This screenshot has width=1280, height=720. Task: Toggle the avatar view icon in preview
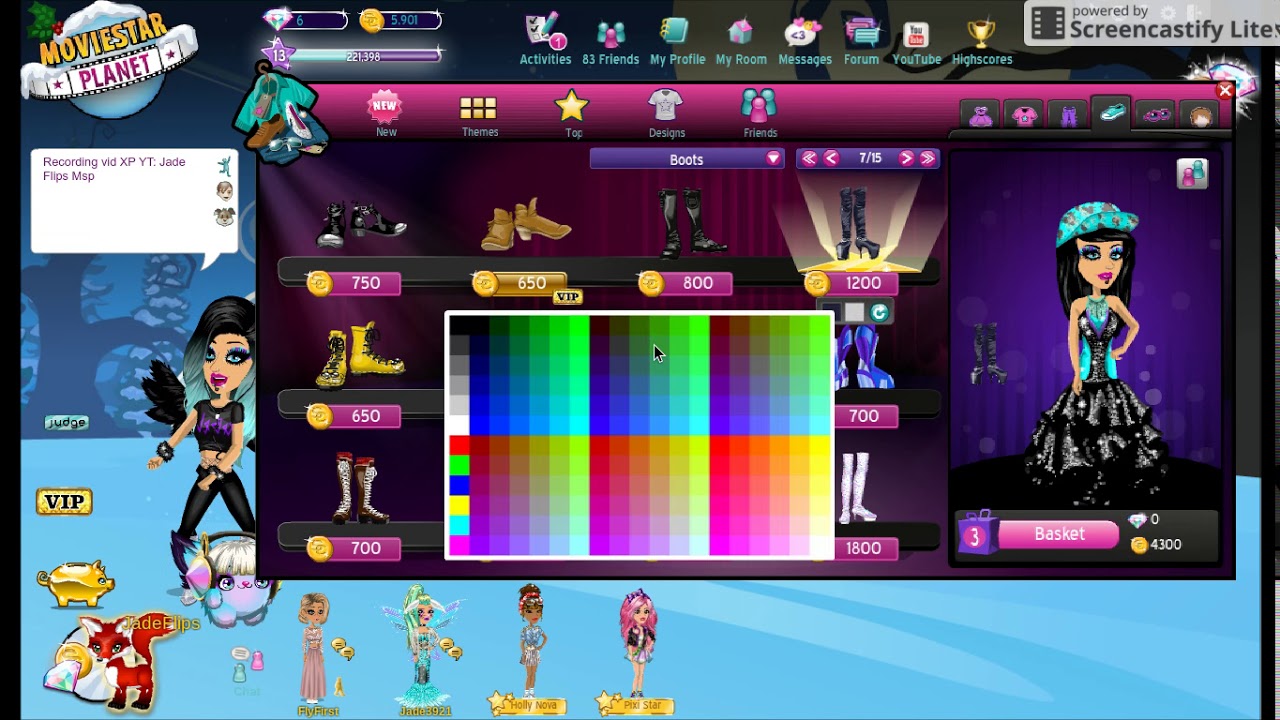click(1192, 174)
